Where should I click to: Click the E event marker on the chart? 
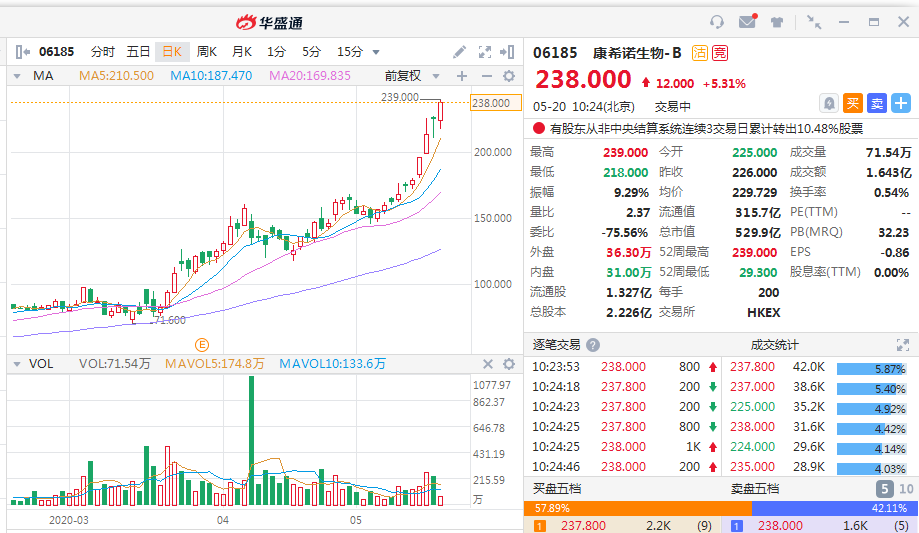coord(202,345)
